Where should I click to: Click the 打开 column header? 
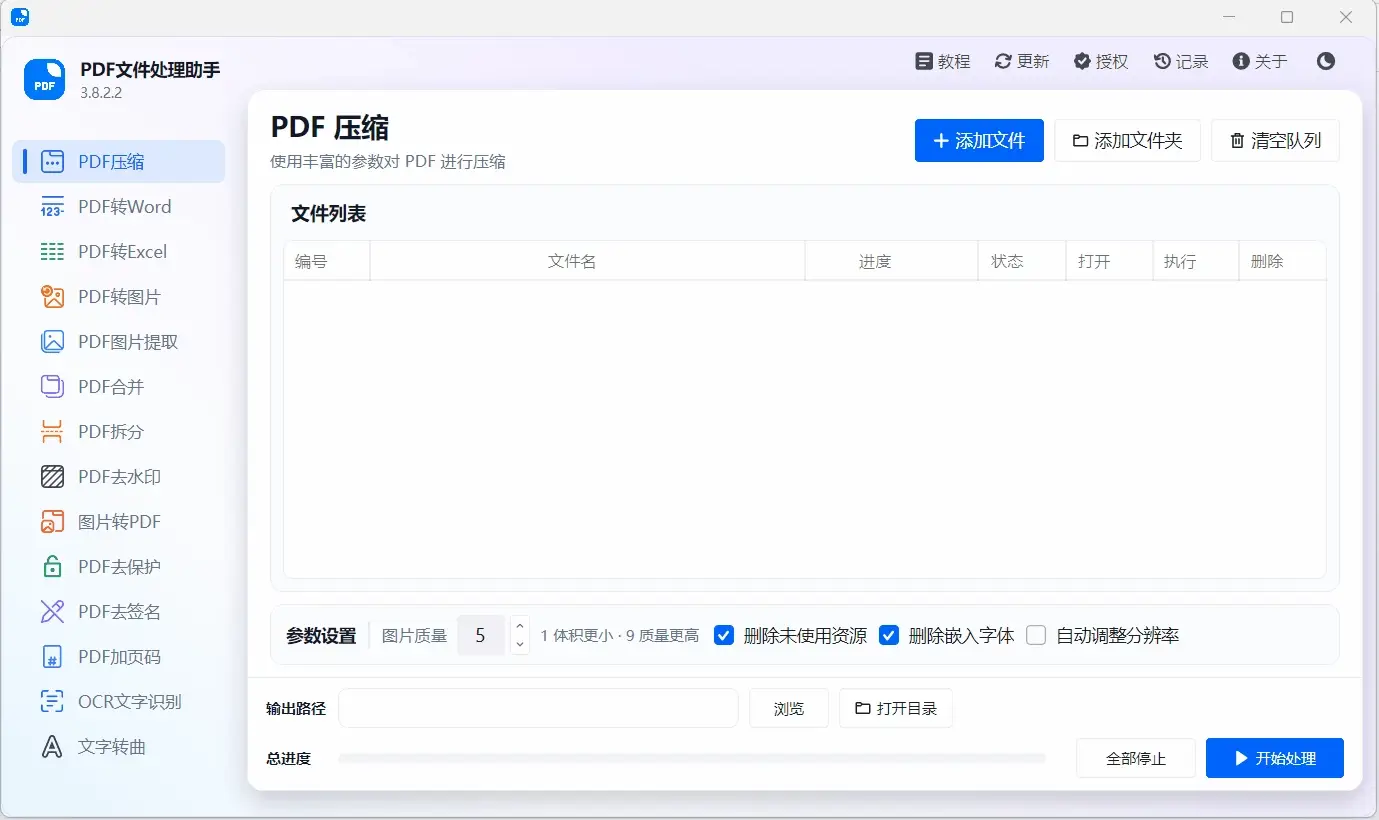(1108, 261)
